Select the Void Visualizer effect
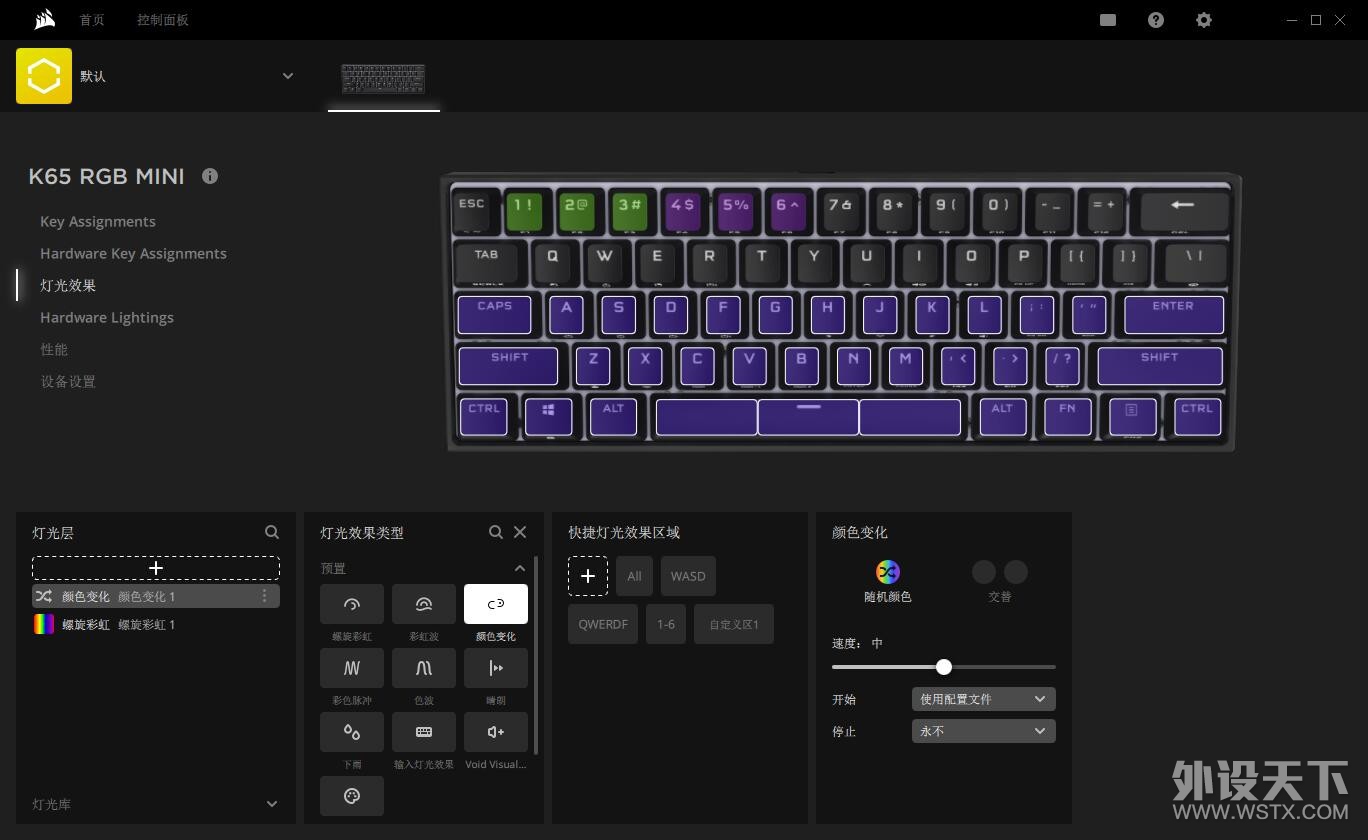The image size is (1368, 840). (x=496, y=732)
